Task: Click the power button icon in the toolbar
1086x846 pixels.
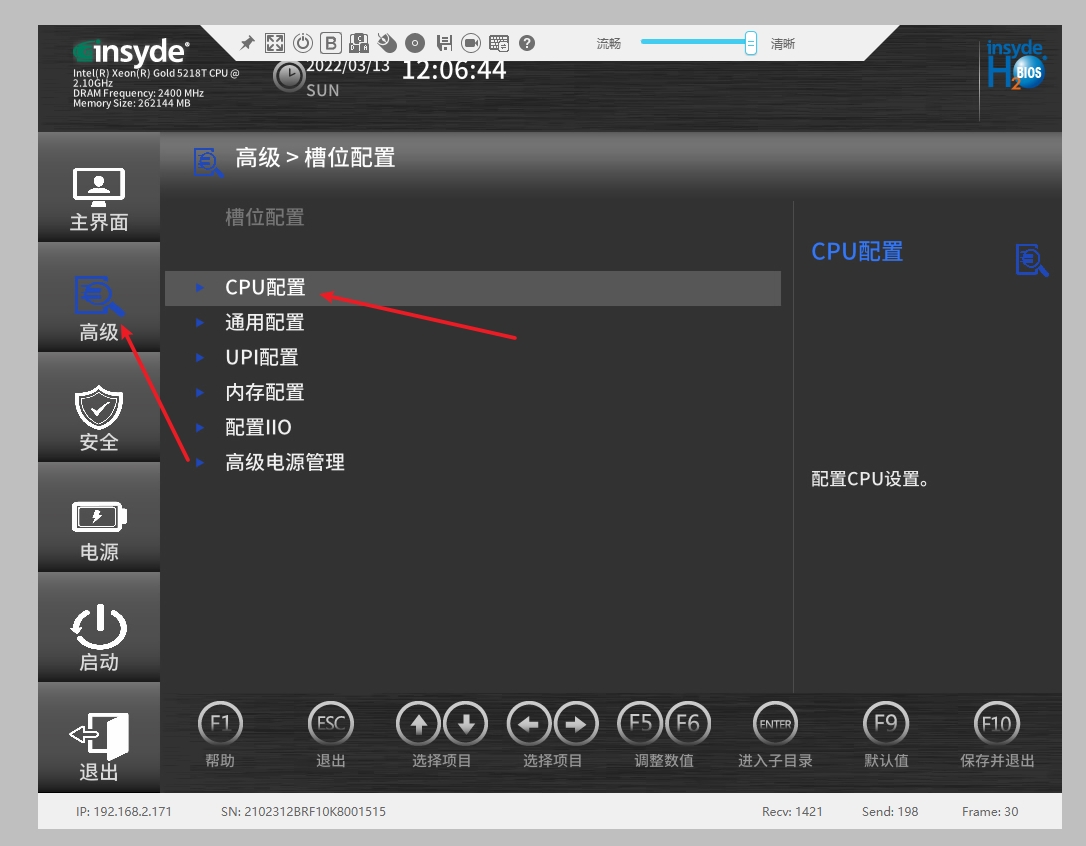Action: pos(303,43)
